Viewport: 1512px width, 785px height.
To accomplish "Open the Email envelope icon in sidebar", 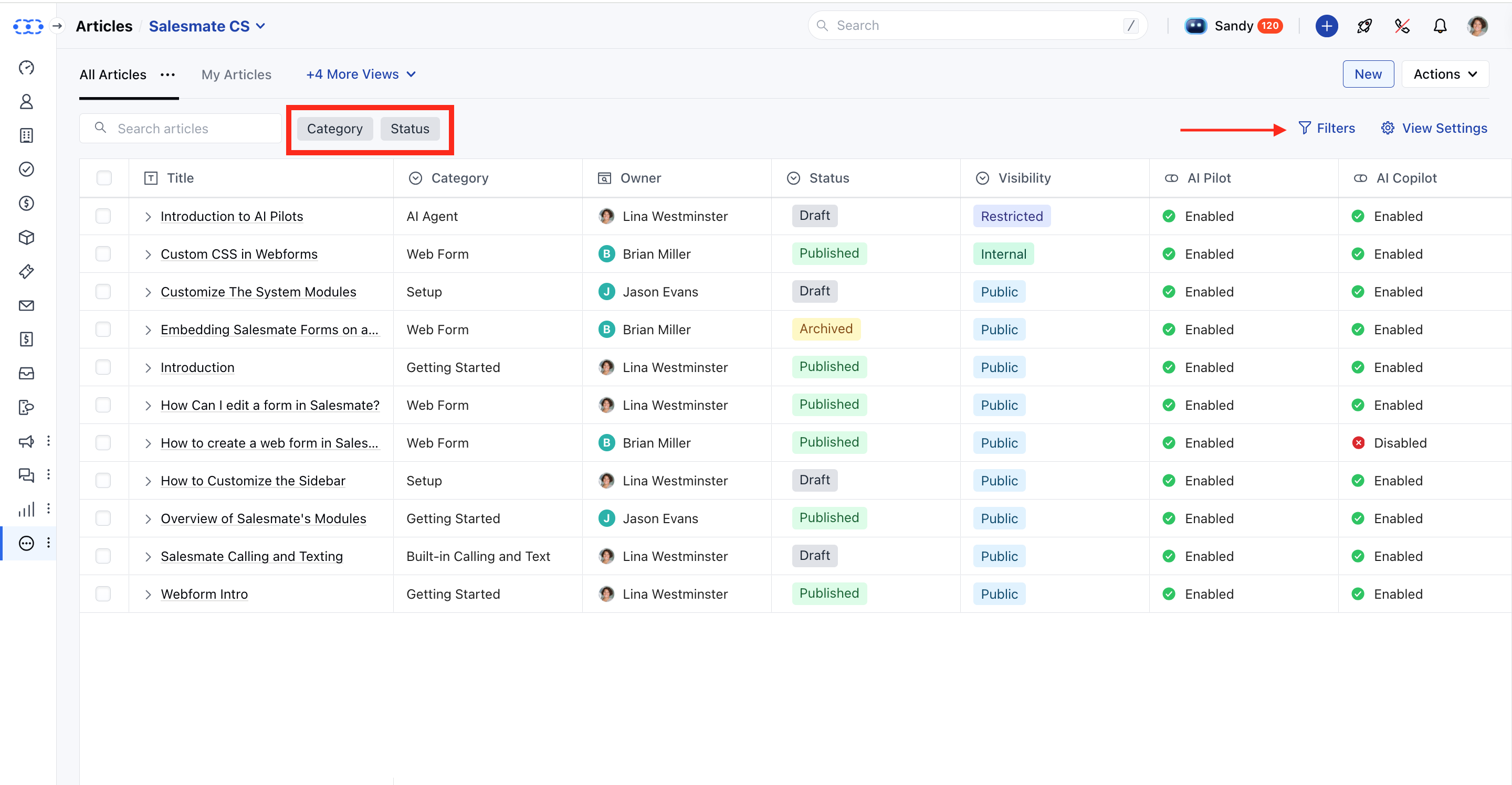I will (26, 305).
